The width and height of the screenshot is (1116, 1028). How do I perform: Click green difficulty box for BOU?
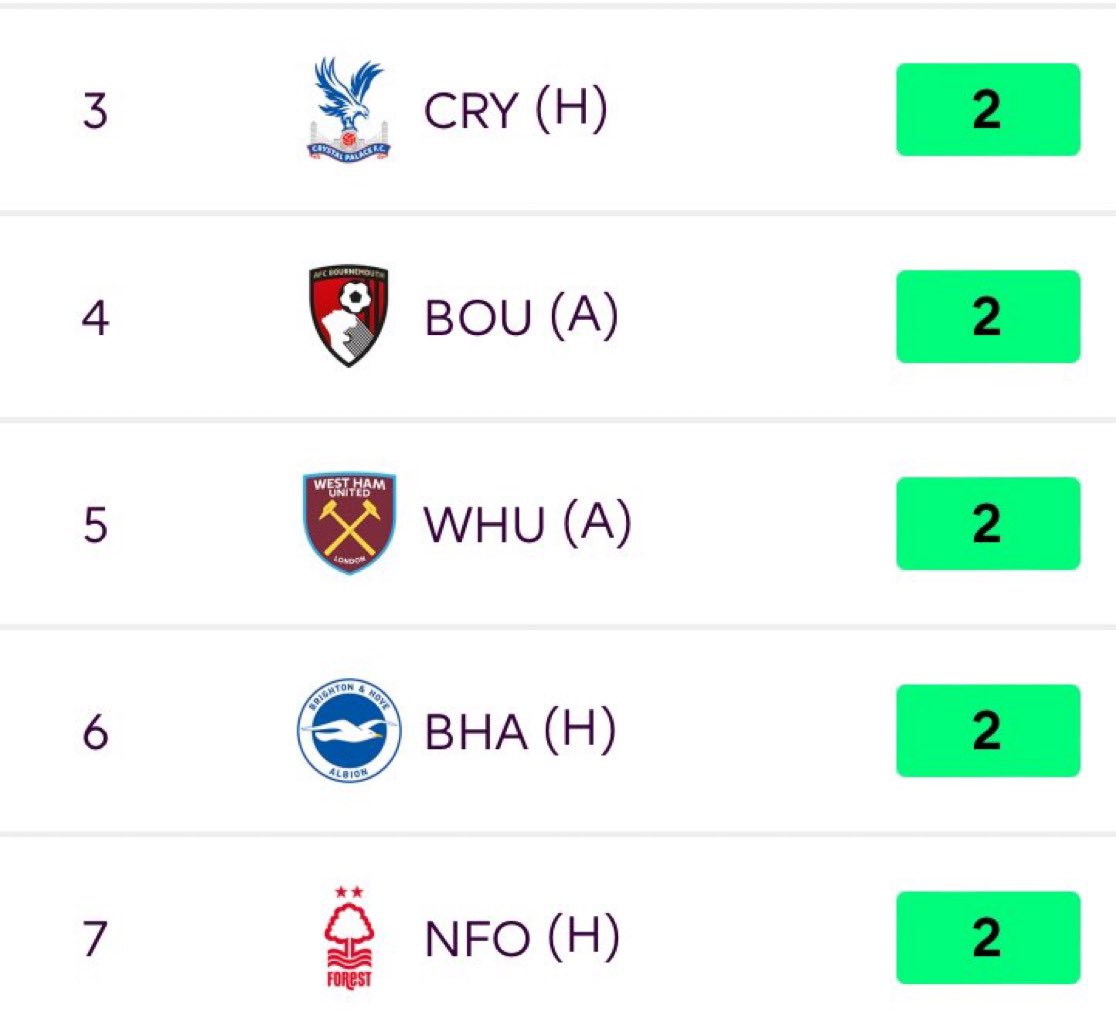(x=988, y=317)
